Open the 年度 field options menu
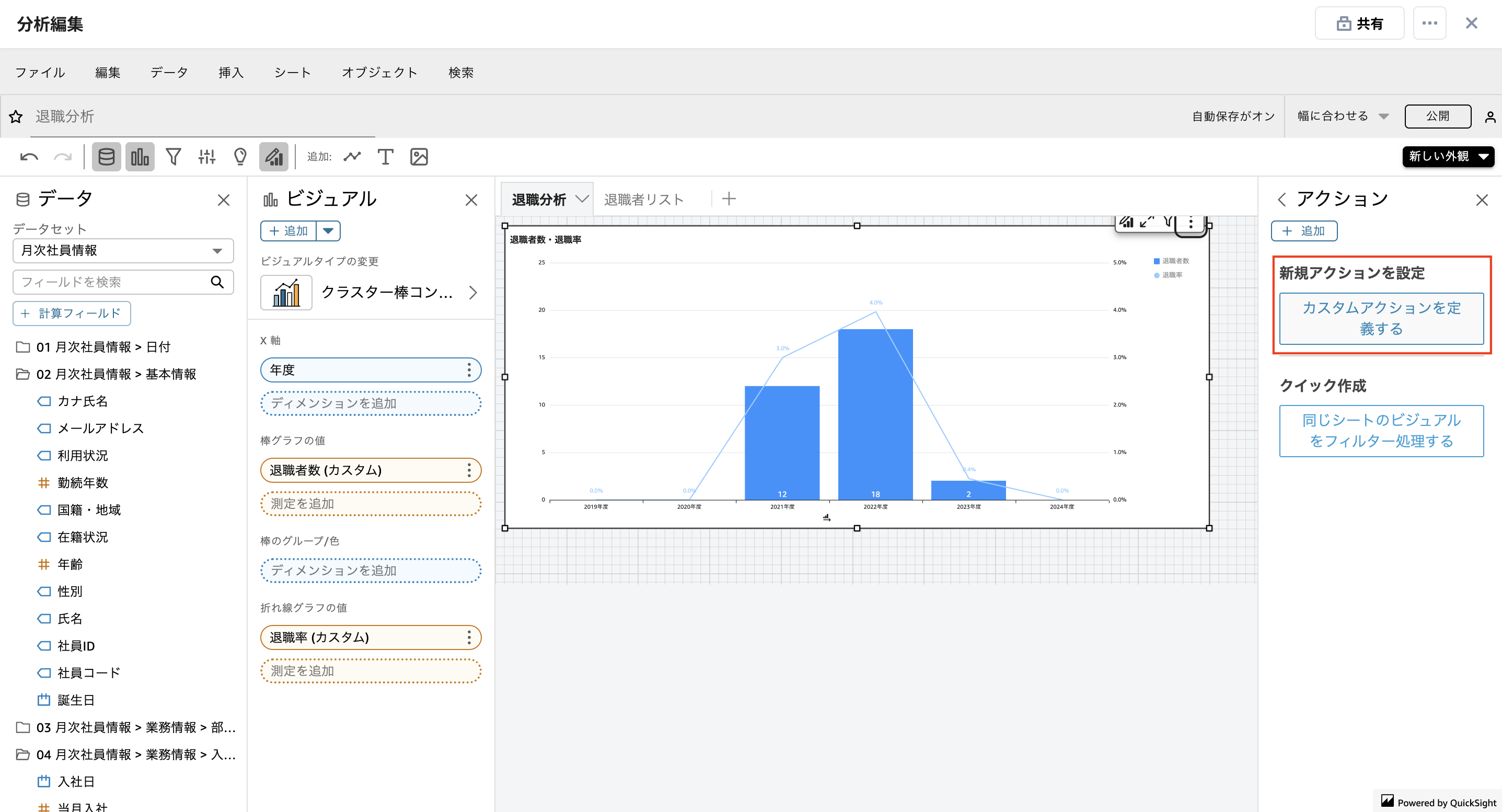This screenshot has height=812, width=1502. click(x=469, y=370)
